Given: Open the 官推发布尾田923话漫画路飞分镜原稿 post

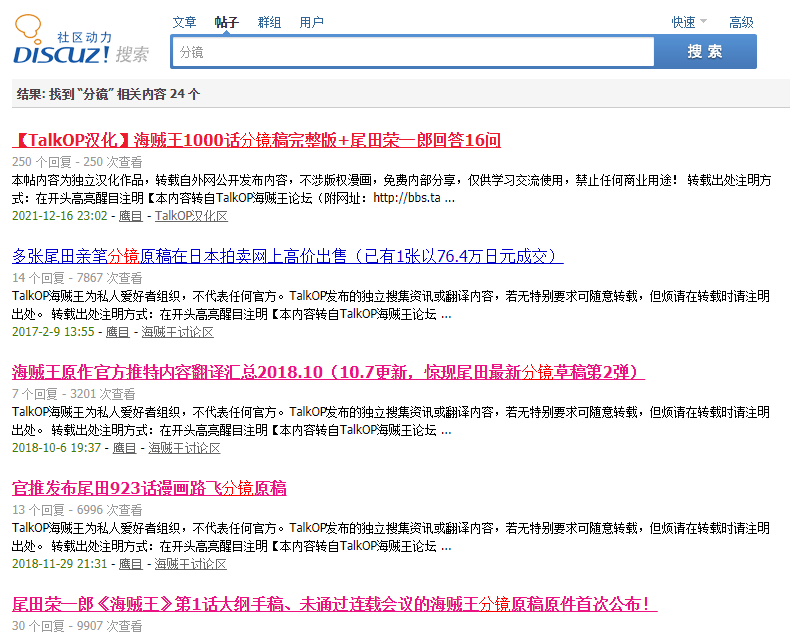Looking at the screenshot, I should 149,488.
